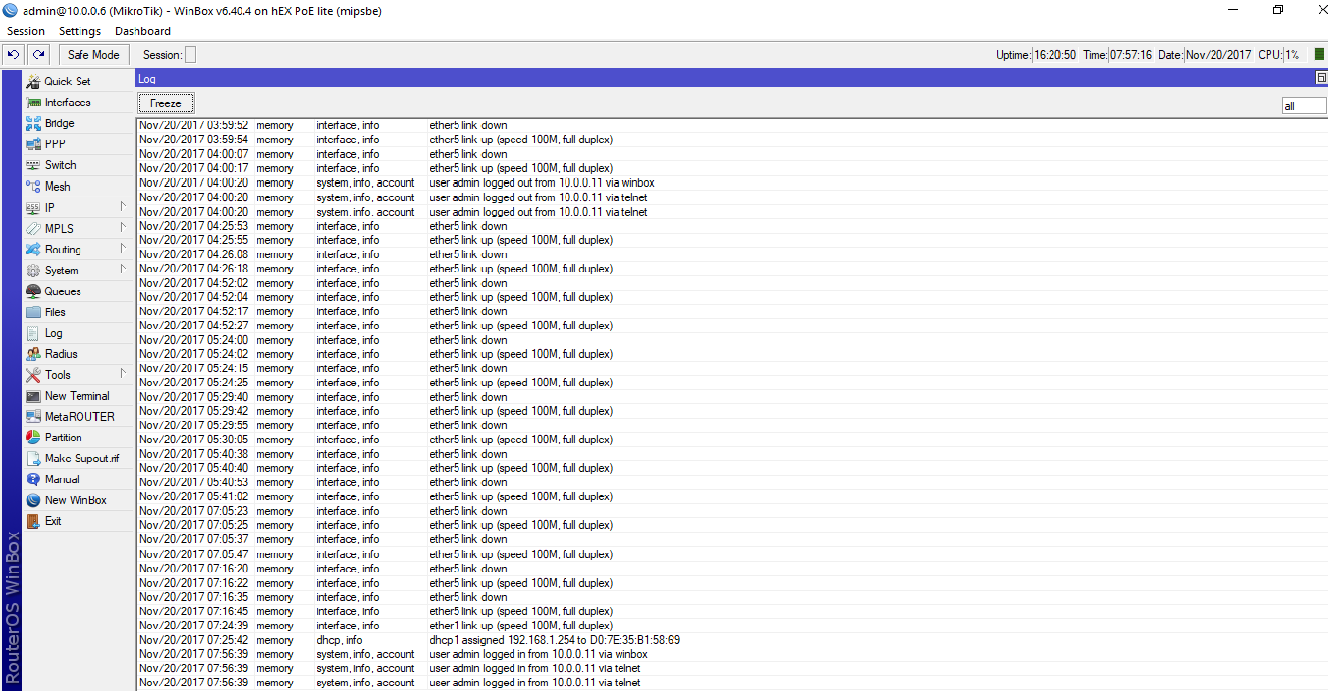Click Make Supout.rif in the sidebar
Viewport: 1328px width, 691px height.
coord(81,459)
